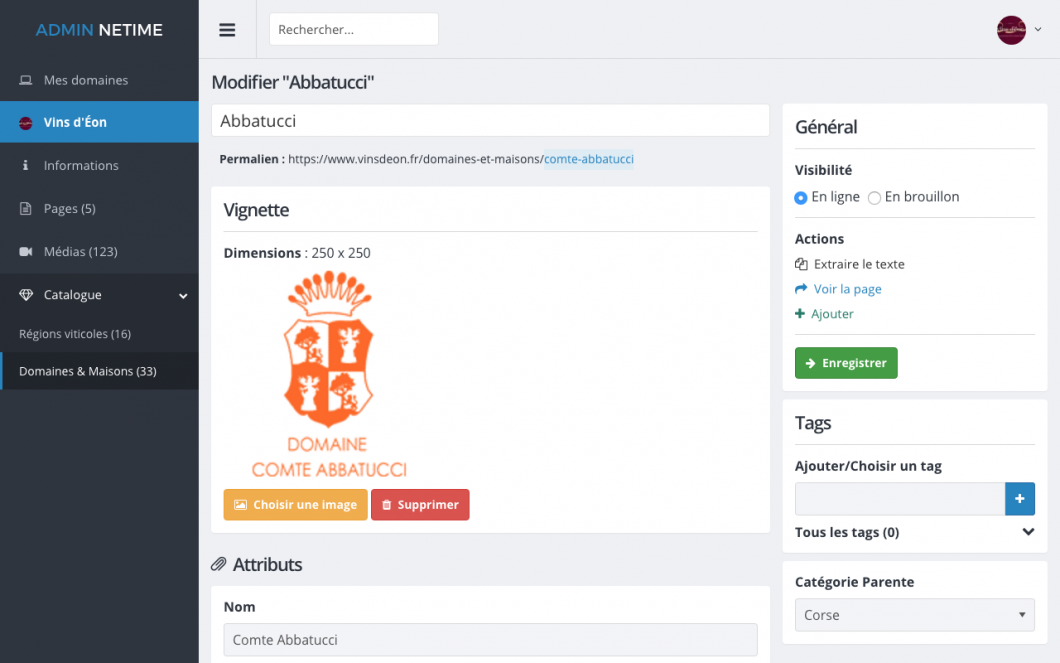
Task: Toggle sidebar with the hamburger menu icon
Action: [227, 30]
